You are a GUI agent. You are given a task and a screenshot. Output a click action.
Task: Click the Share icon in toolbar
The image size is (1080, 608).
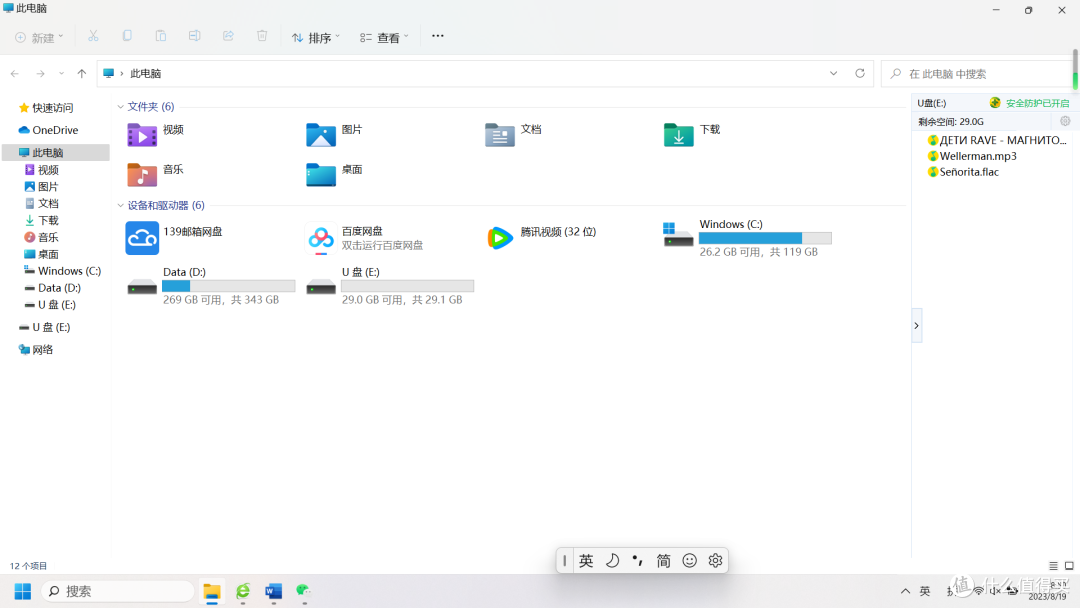click(228, 36)
